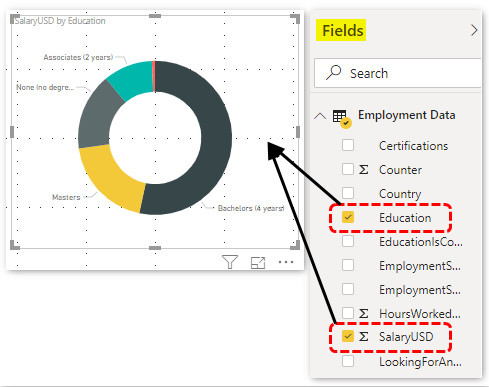Click the Focus mode icon
Image resolution: width=489 pixels, height=387 pixels.
click(x=258, y=262)
